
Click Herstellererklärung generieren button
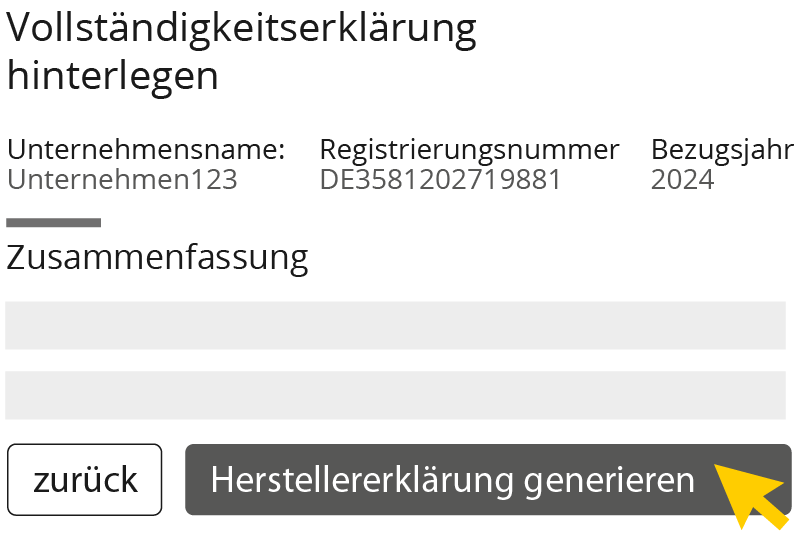452,480
